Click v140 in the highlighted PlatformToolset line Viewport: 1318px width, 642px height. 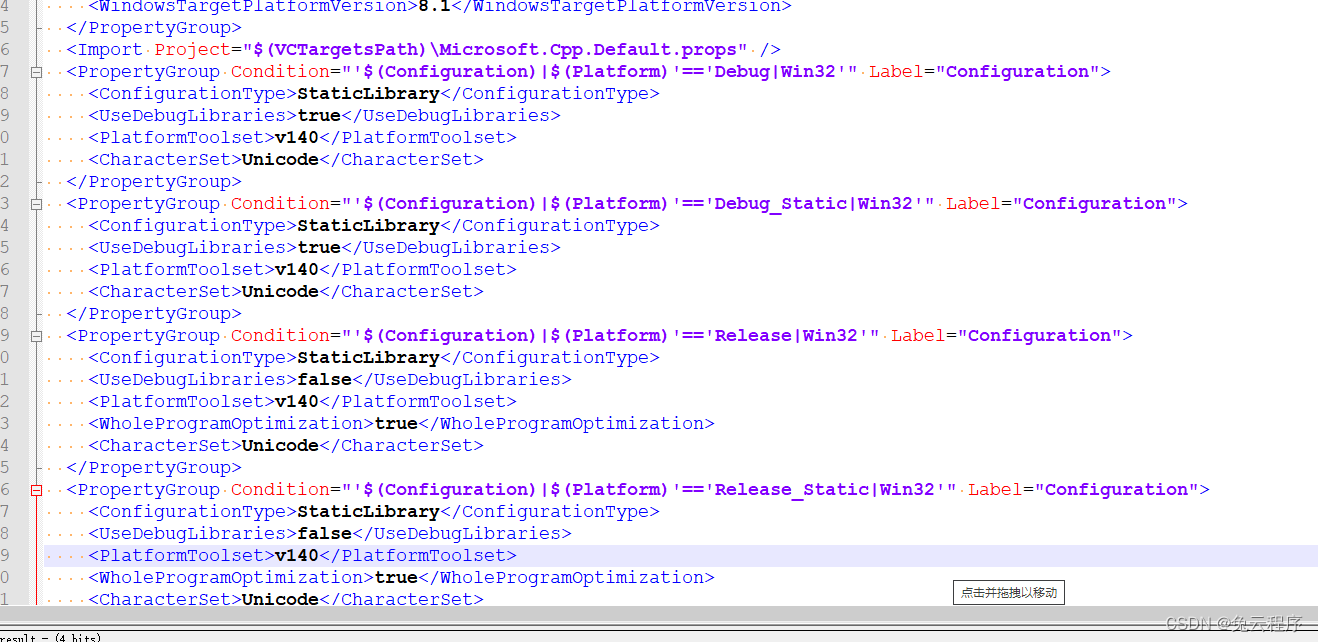(x=297, y=556)
